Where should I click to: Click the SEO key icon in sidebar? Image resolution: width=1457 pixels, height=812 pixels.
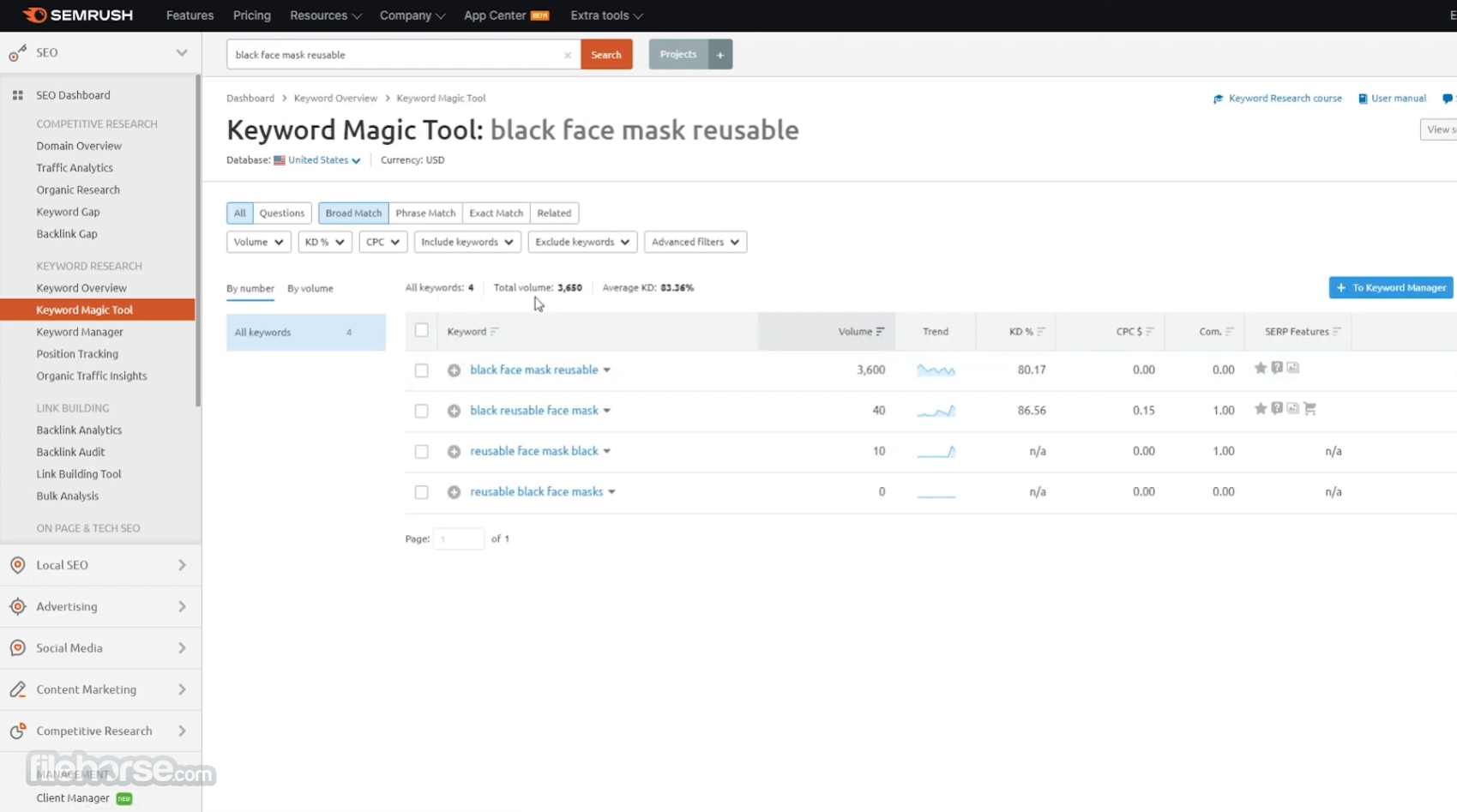[x=17, y=53]
